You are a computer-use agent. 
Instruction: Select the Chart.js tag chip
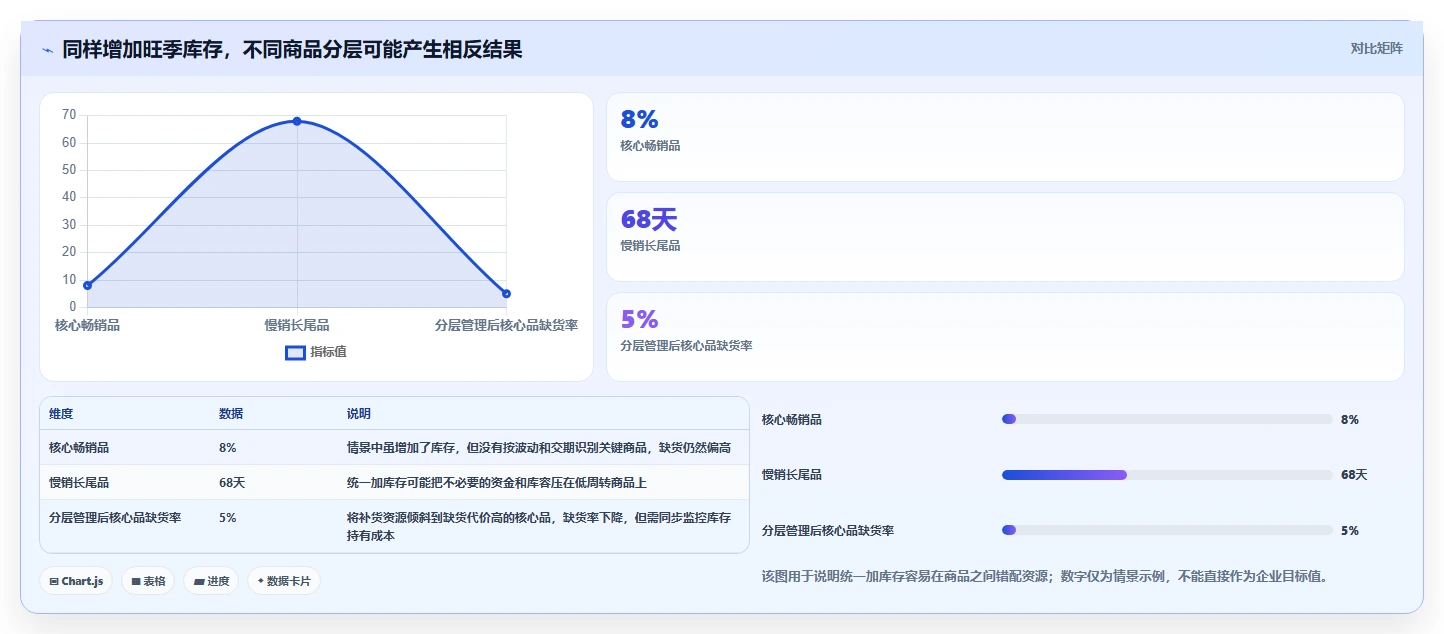coord(76,581)
